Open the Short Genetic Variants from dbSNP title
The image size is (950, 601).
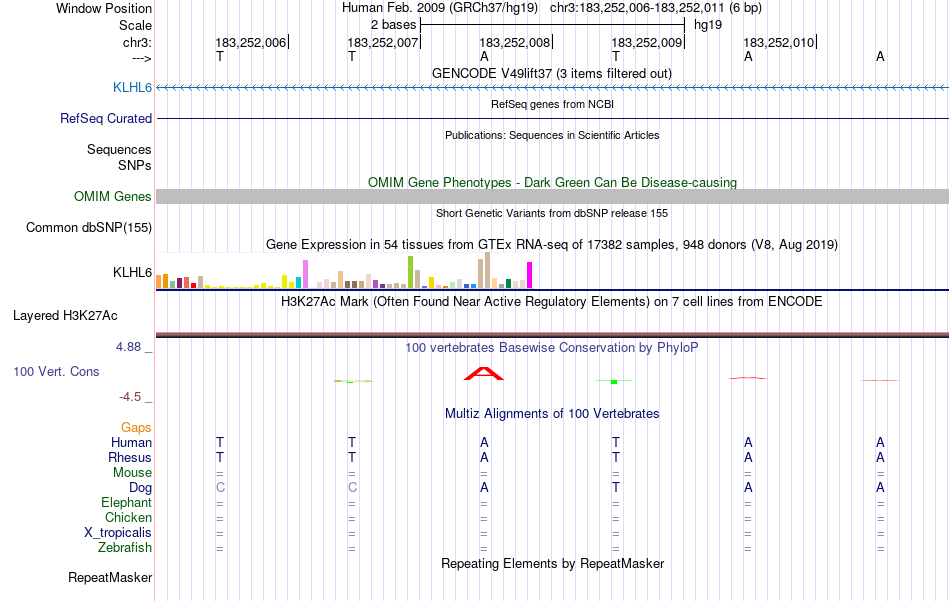552,213
